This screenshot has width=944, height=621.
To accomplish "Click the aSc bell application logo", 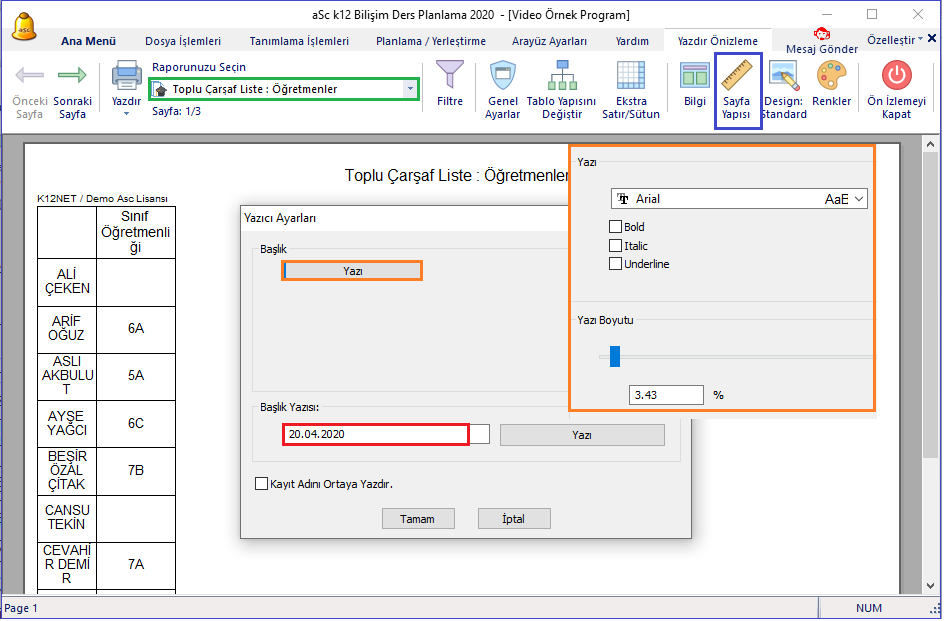I will coord(24,27).
